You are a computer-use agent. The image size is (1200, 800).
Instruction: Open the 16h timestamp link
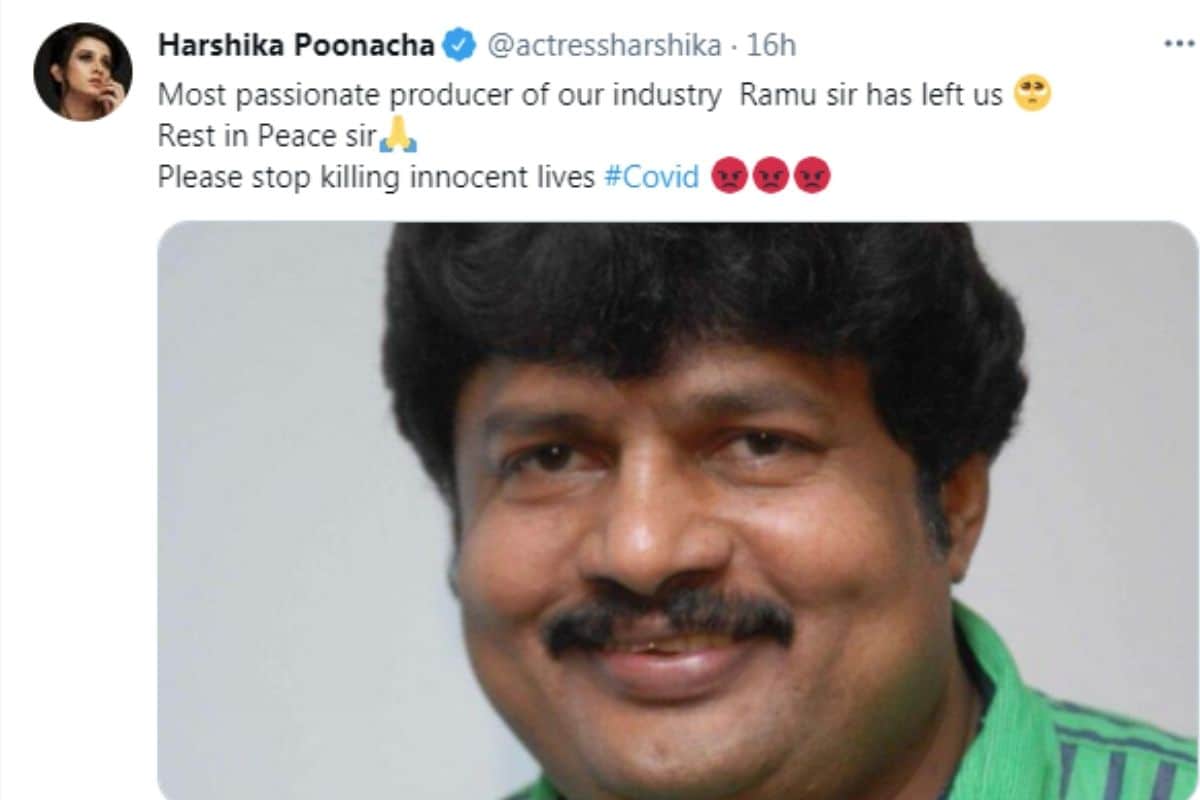(771, 46)
